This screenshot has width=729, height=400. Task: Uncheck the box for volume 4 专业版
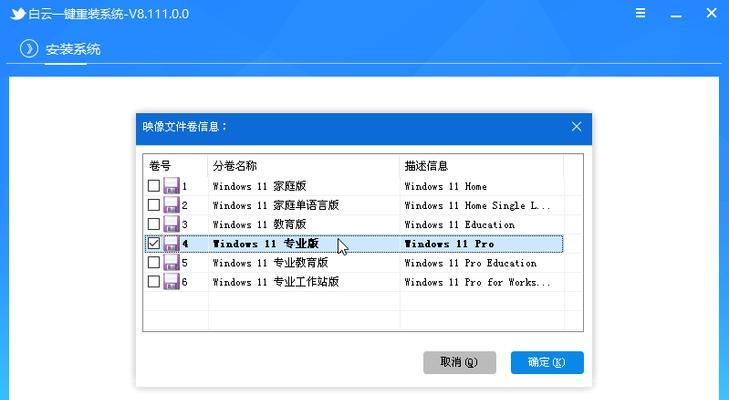coord(153,243)
